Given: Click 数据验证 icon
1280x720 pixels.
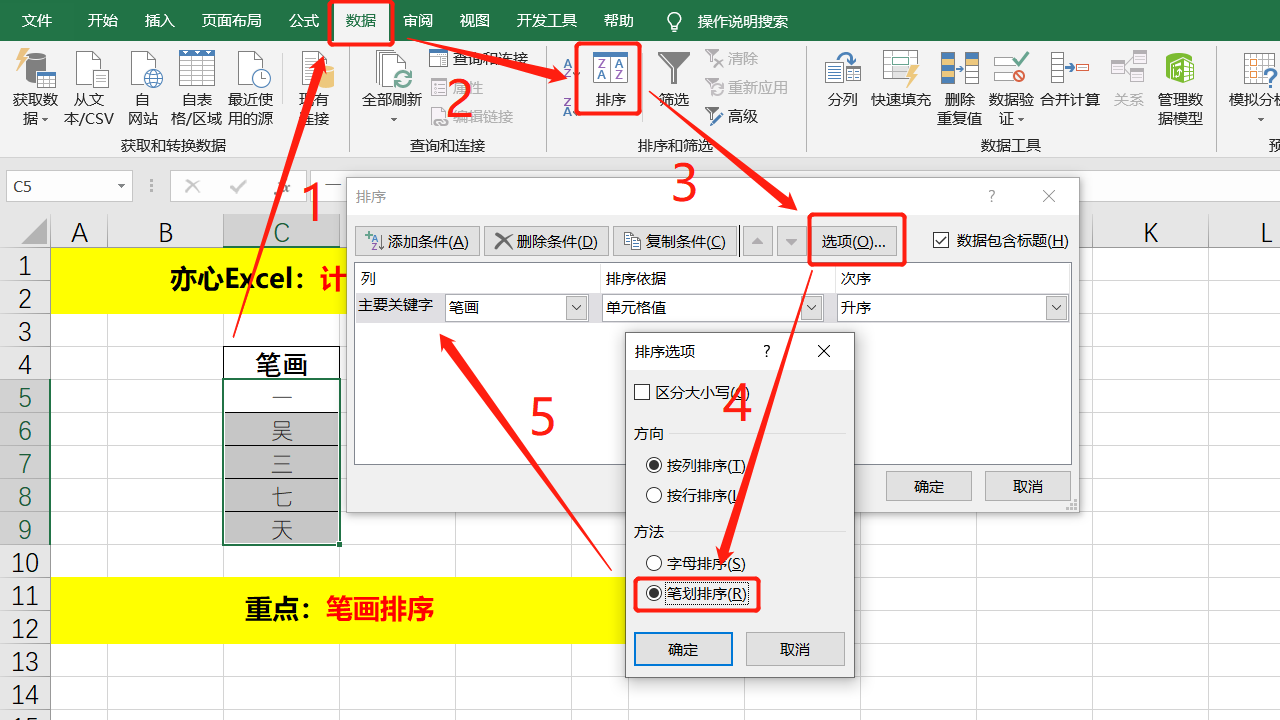Looking at the screenshot, I should click(1011, 68).
